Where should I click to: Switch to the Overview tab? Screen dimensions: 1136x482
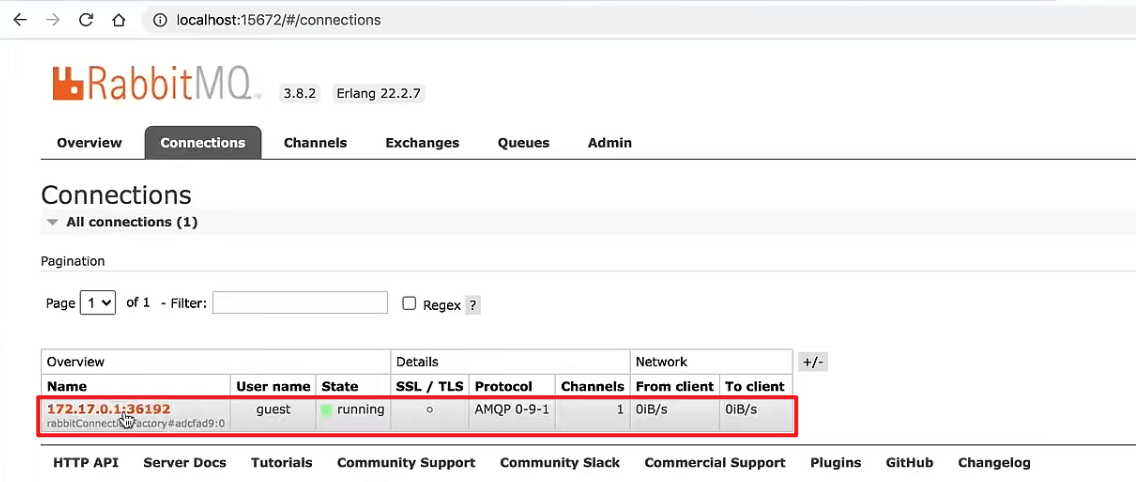pyautogui.click(x=90, y=143)
